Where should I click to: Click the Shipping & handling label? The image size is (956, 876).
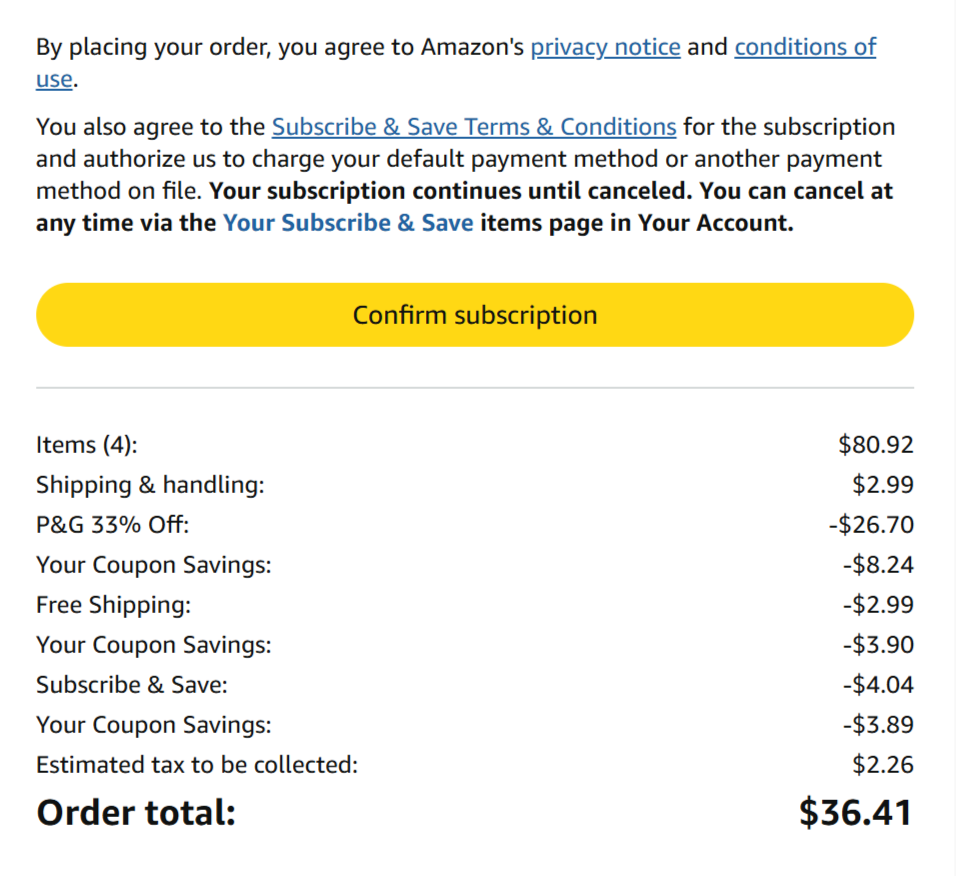[150, 485]
